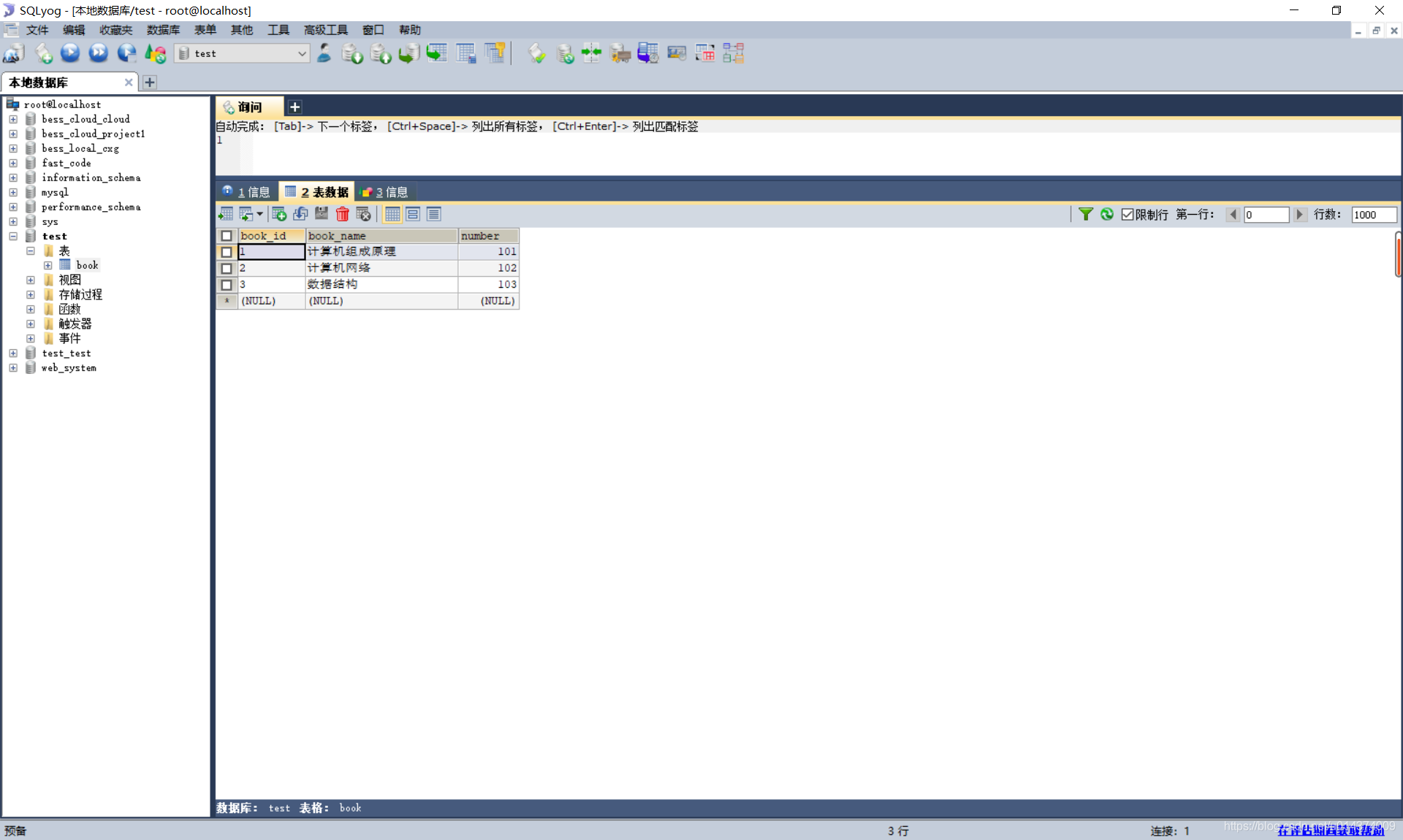
Task: Switch to grid view mode icon
Action: point(392,214)
